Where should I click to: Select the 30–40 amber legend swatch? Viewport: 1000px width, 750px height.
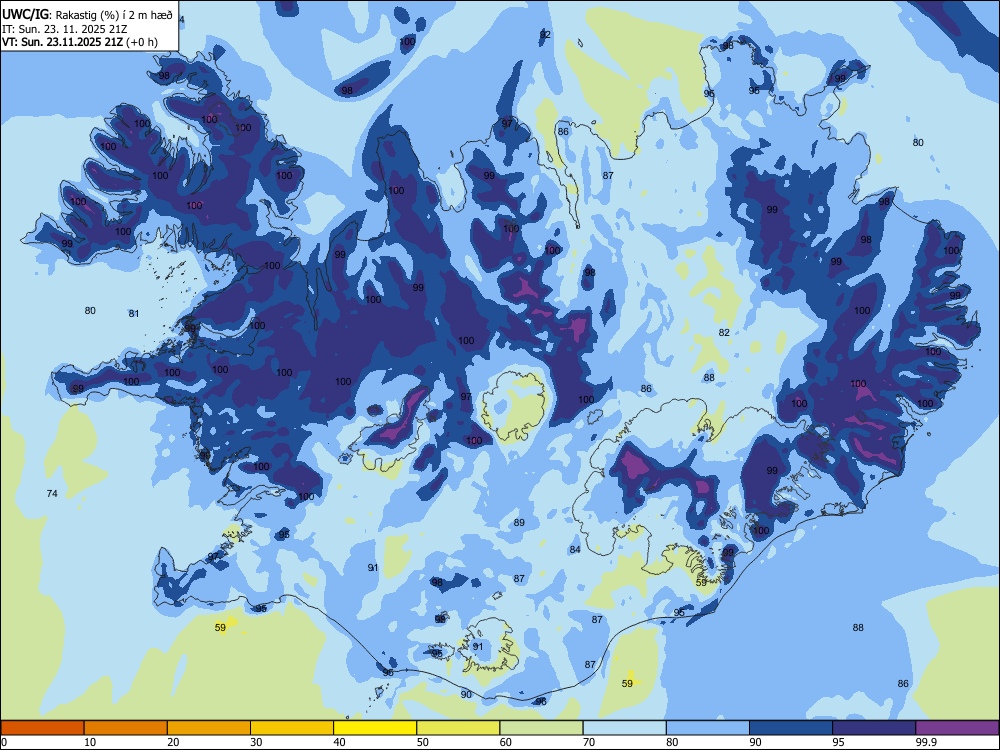click(x=292, y=728)
